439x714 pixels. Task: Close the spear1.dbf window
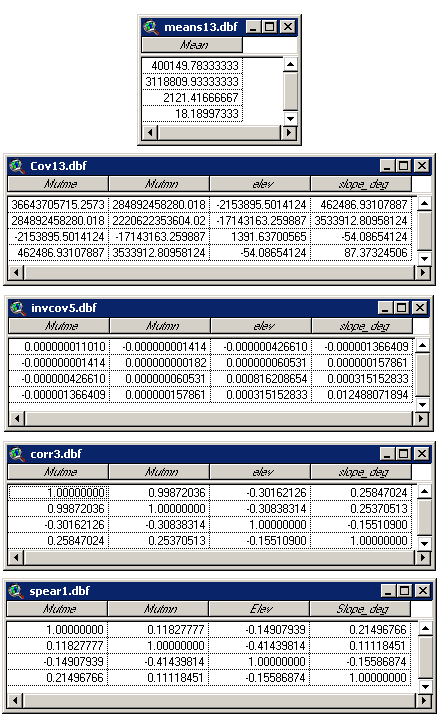423,591
